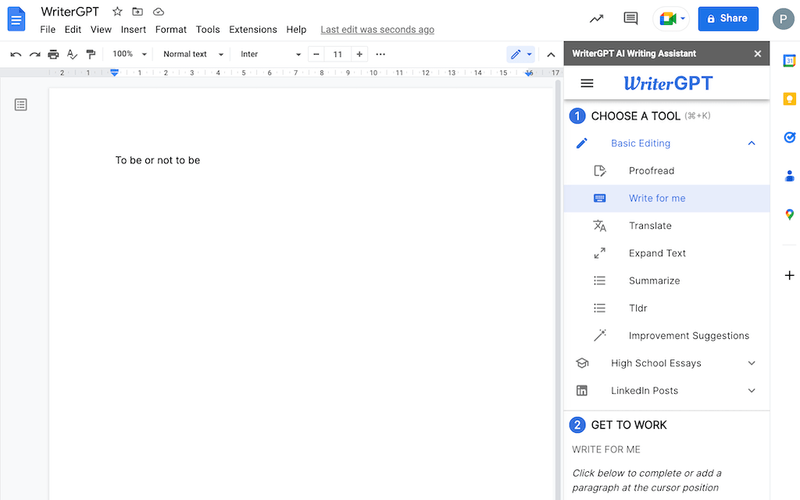Open Google Calendar side panel icon

click(789, 61)
